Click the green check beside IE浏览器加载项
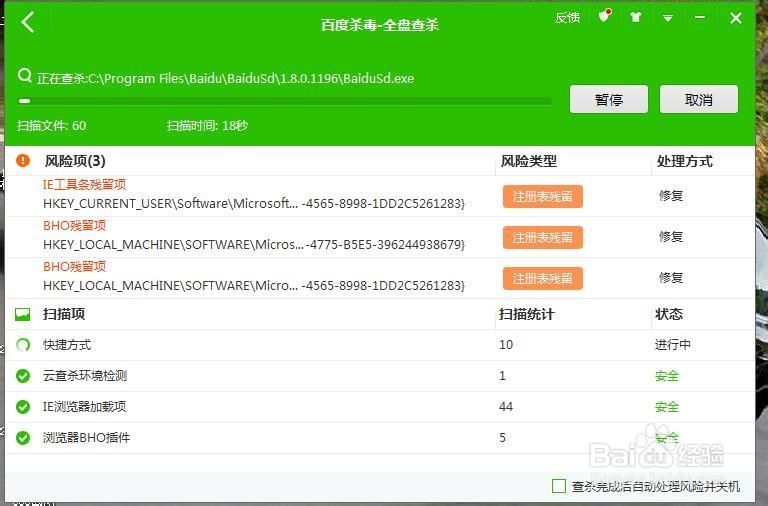The width and height of the screenshot is (768, 506). tap(23, 407)
